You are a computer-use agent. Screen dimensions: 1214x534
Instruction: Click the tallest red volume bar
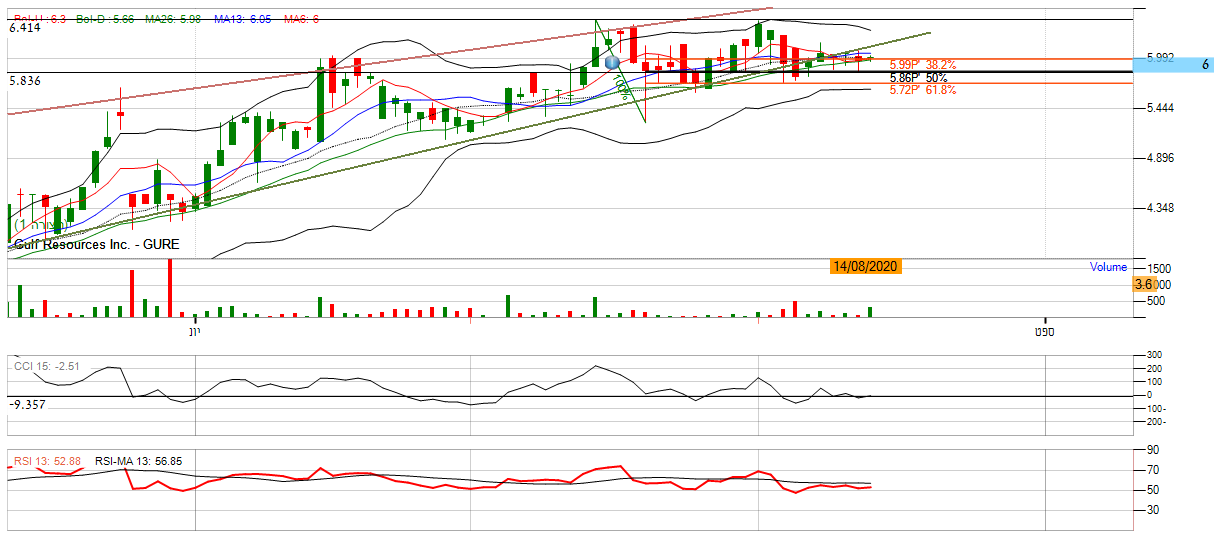pos(170,288)
